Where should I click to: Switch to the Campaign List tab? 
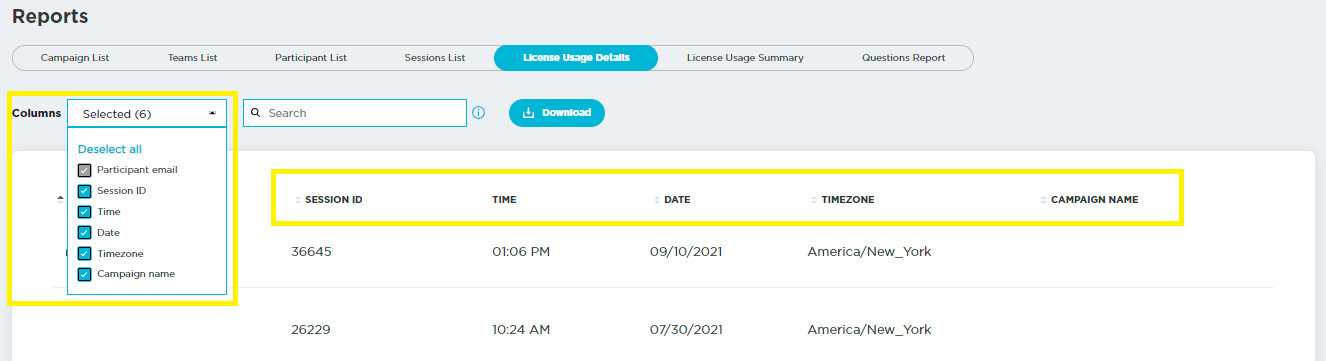(75, 58)
